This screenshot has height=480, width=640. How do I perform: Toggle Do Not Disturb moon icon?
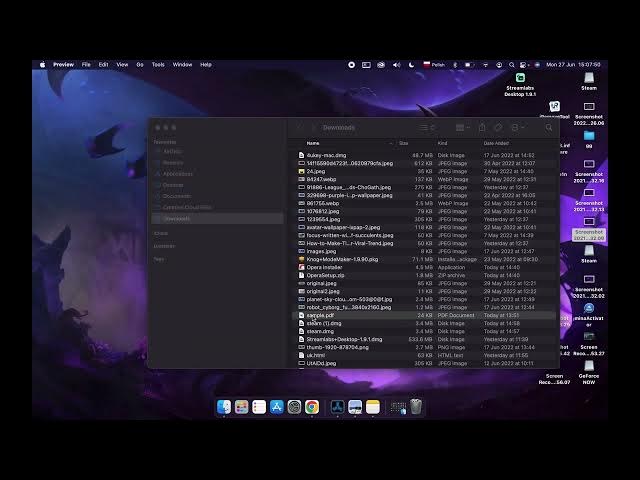411,64
